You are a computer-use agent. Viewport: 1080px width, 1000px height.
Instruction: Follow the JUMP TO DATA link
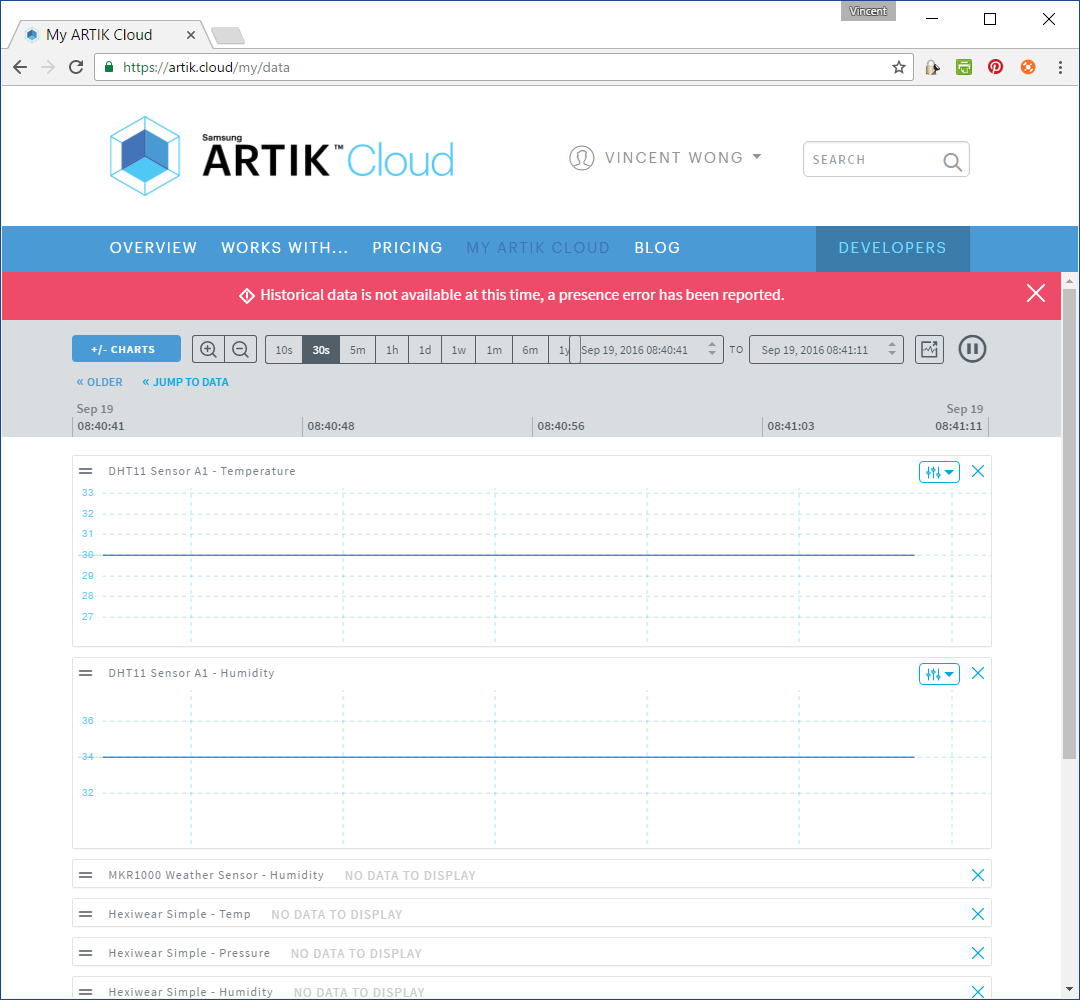point(185,382)
